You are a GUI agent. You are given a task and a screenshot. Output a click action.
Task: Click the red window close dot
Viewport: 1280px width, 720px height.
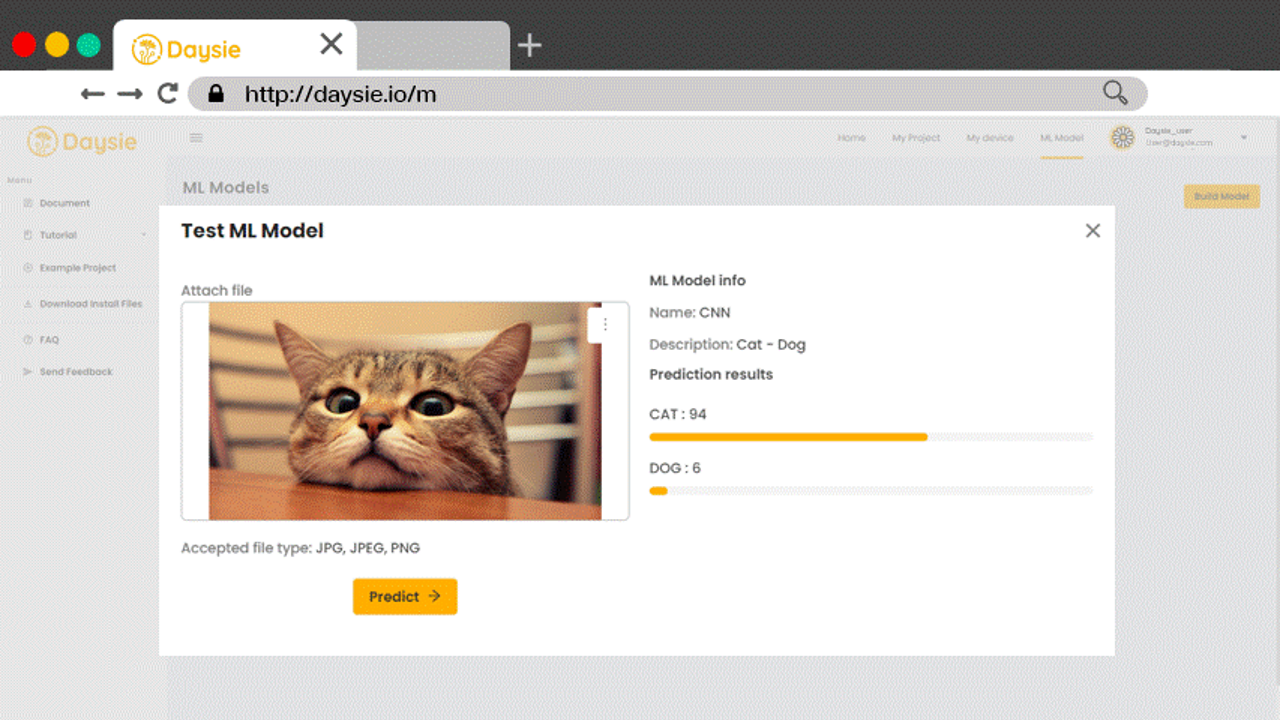(25, 45)
